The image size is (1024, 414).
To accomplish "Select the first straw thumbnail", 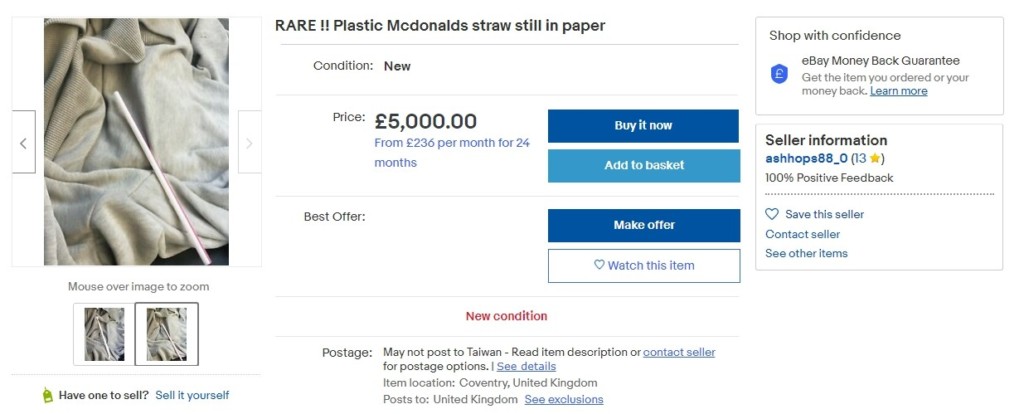I will 104,334.
